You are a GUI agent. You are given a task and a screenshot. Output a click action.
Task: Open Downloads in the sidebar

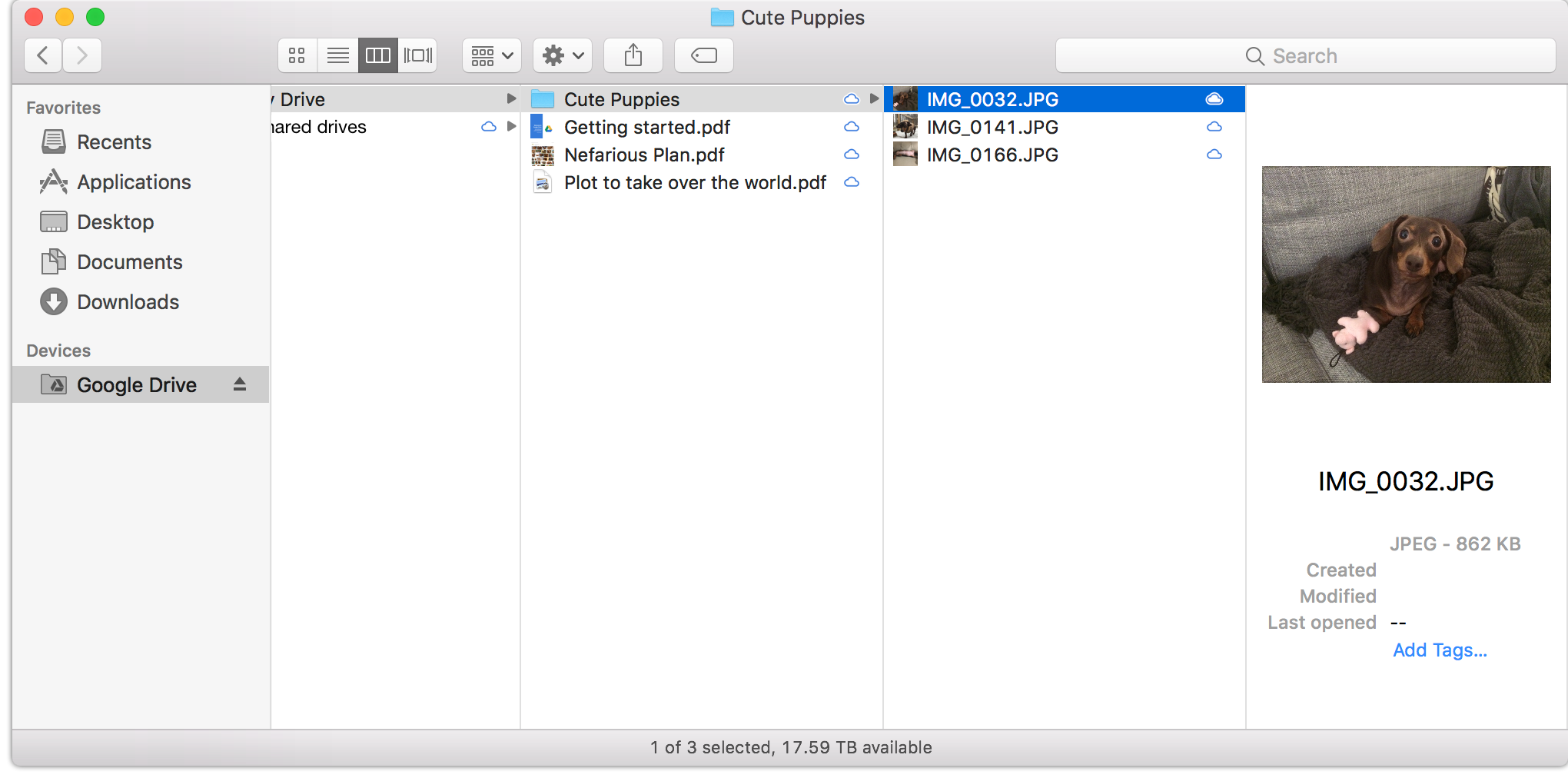pyautogui.click(x=128, y=302)
